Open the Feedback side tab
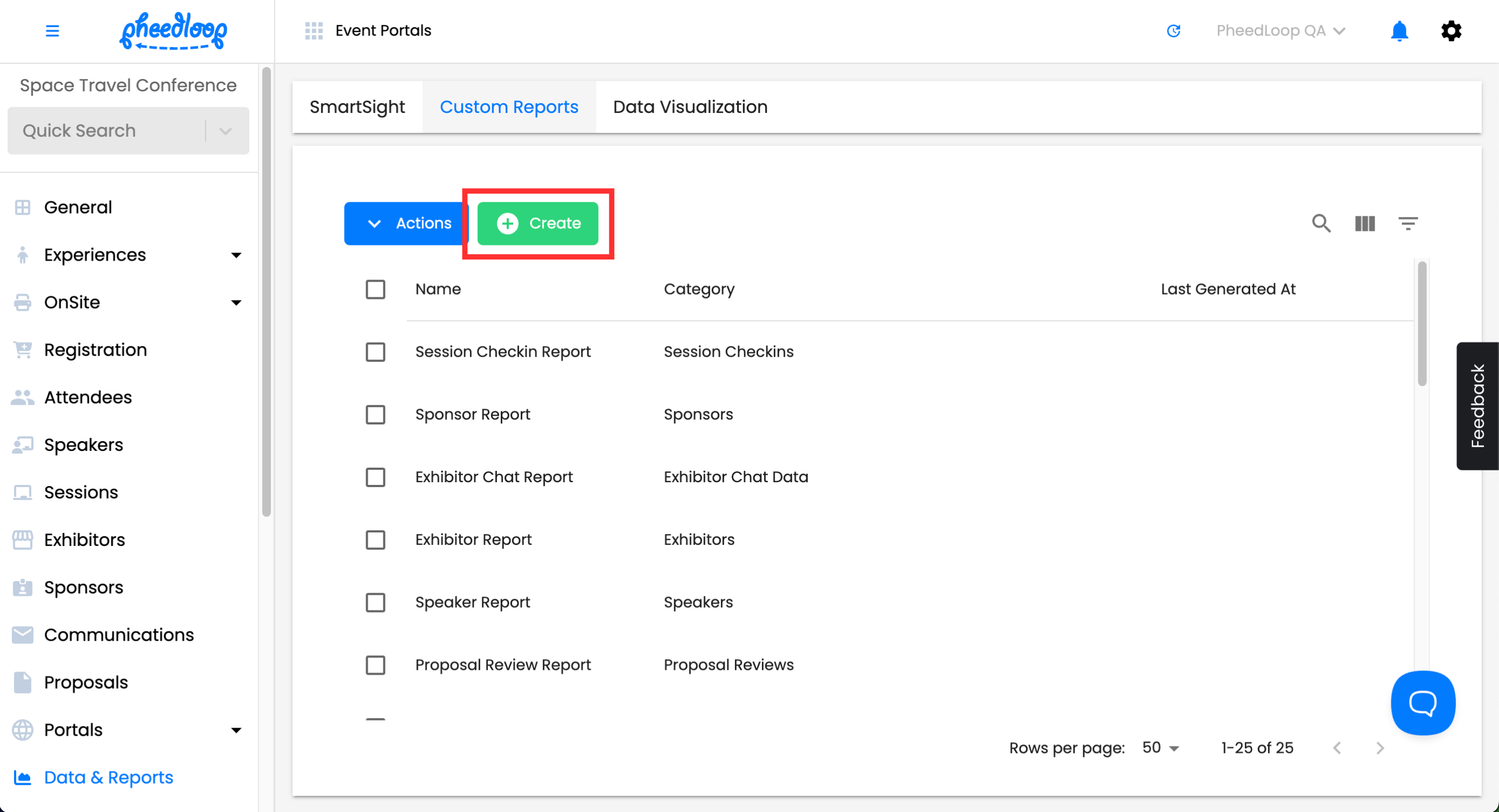This screenshot has width=1499, height=812. pos(1477,406)
